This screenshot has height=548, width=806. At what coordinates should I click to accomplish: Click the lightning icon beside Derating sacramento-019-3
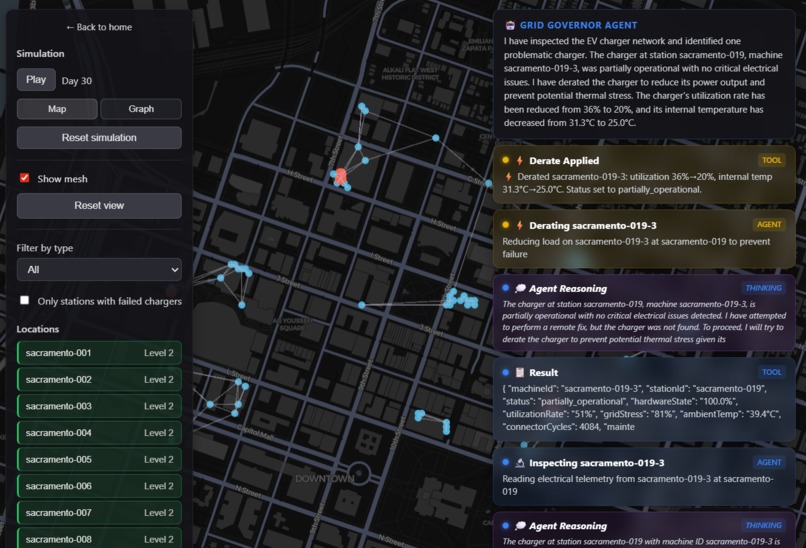(520, 225)
